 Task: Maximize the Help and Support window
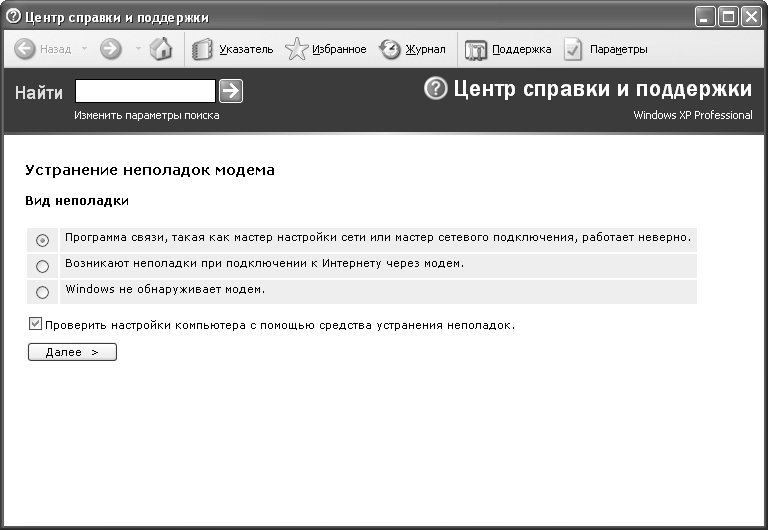click(728, 17)
